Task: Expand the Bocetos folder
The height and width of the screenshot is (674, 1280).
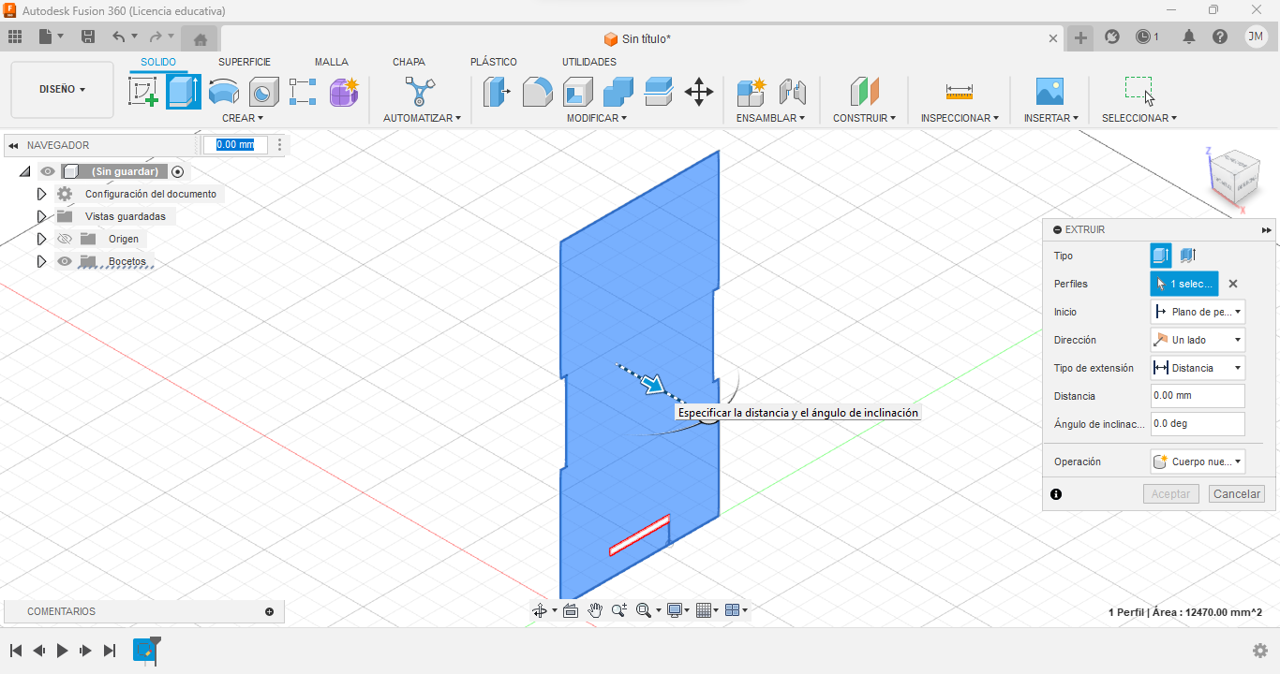Action: pyautogui.click(x=41, y=262)
